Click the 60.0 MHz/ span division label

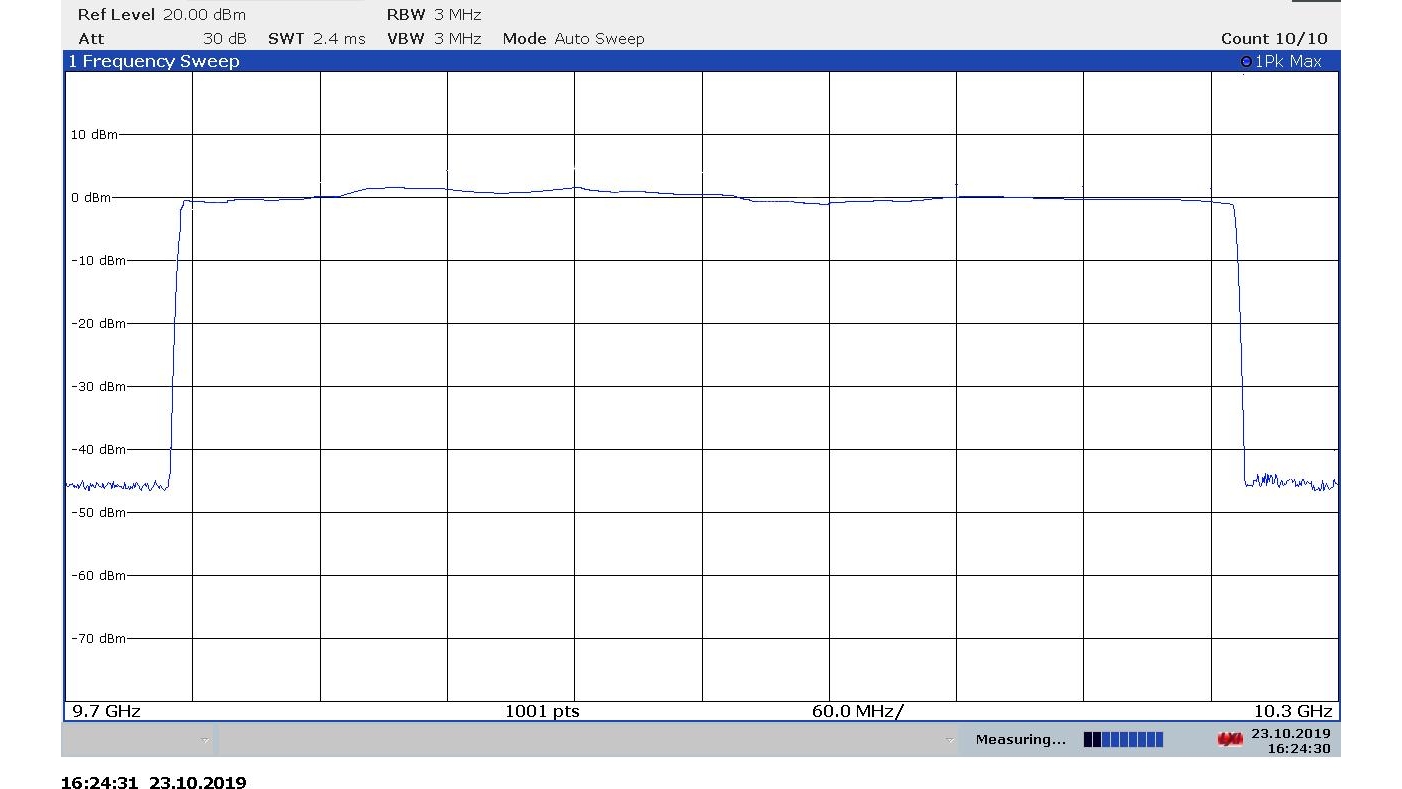[x=857, y=711]
